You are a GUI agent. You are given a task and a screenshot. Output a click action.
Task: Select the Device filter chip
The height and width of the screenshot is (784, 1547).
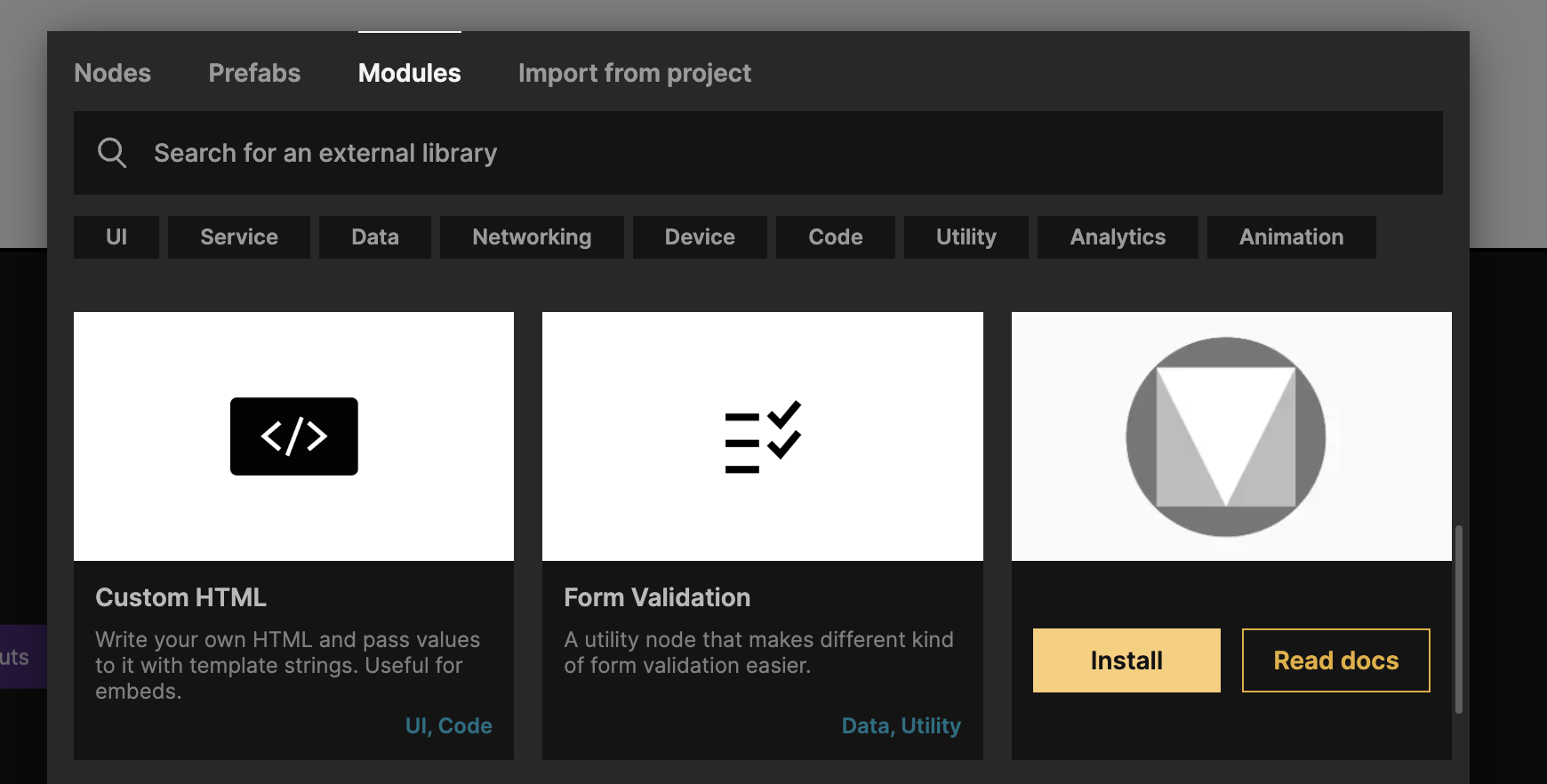[700, 237]
